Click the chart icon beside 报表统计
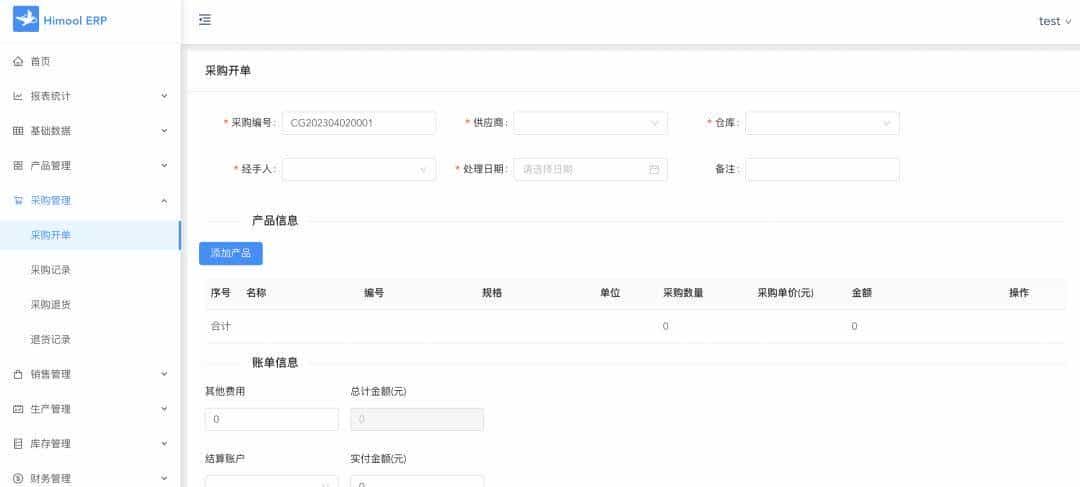Screen dimensions: 1080x487 pos(19,96)
